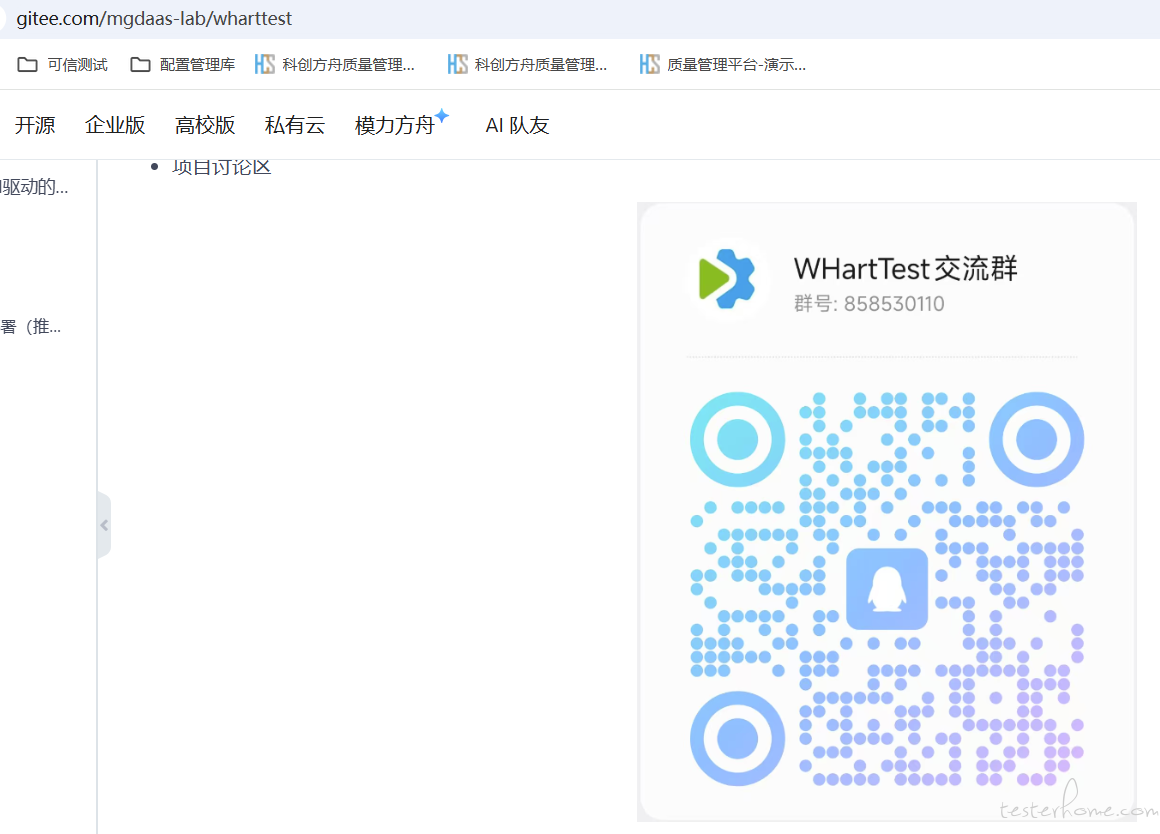Collapse the left sidebar with the arrow handle
Screen dimensions: 1160x834
(104, 525)
